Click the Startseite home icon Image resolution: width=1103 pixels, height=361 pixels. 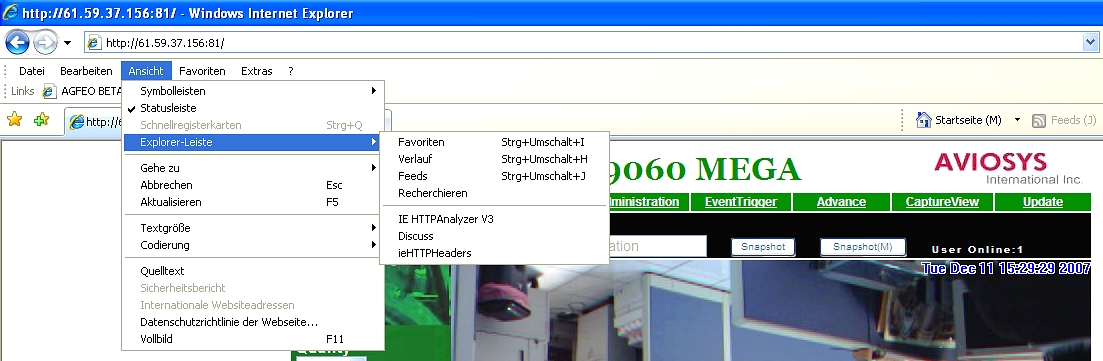[924, 120]
